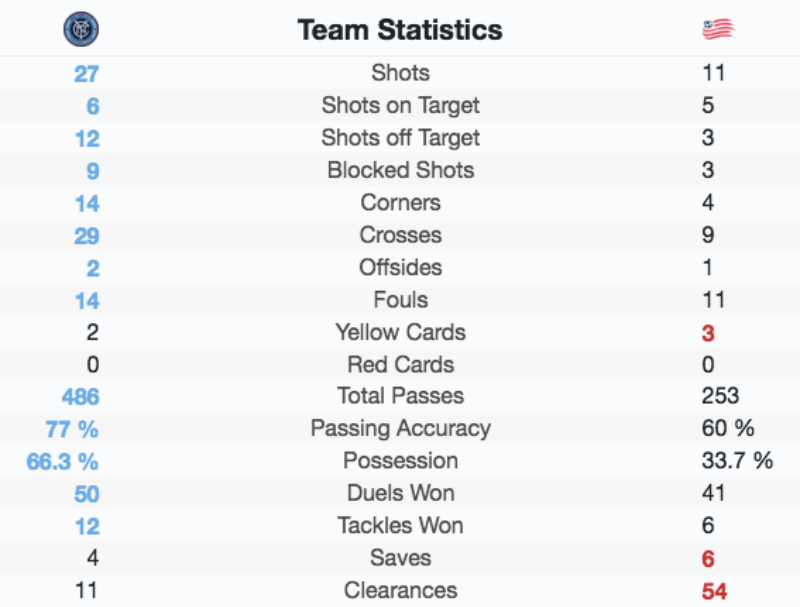Select the red 3 yellow cards value

[x=708, y=333]
